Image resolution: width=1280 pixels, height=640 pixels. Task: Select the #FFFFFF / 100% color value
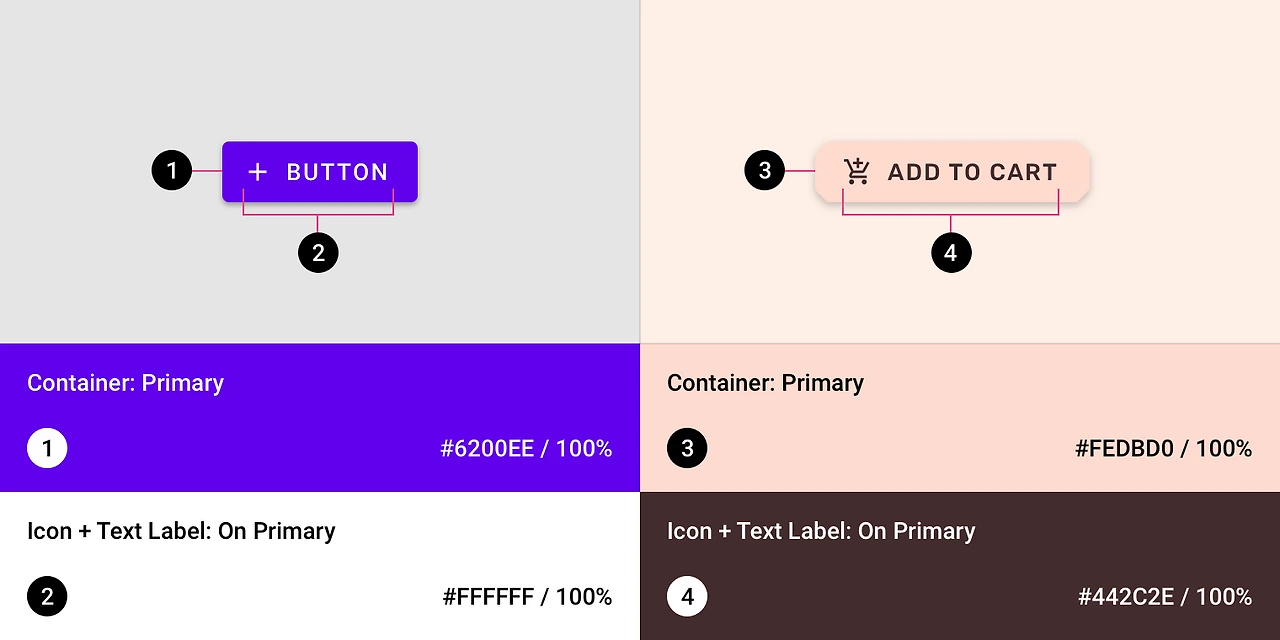coord(527,597)
